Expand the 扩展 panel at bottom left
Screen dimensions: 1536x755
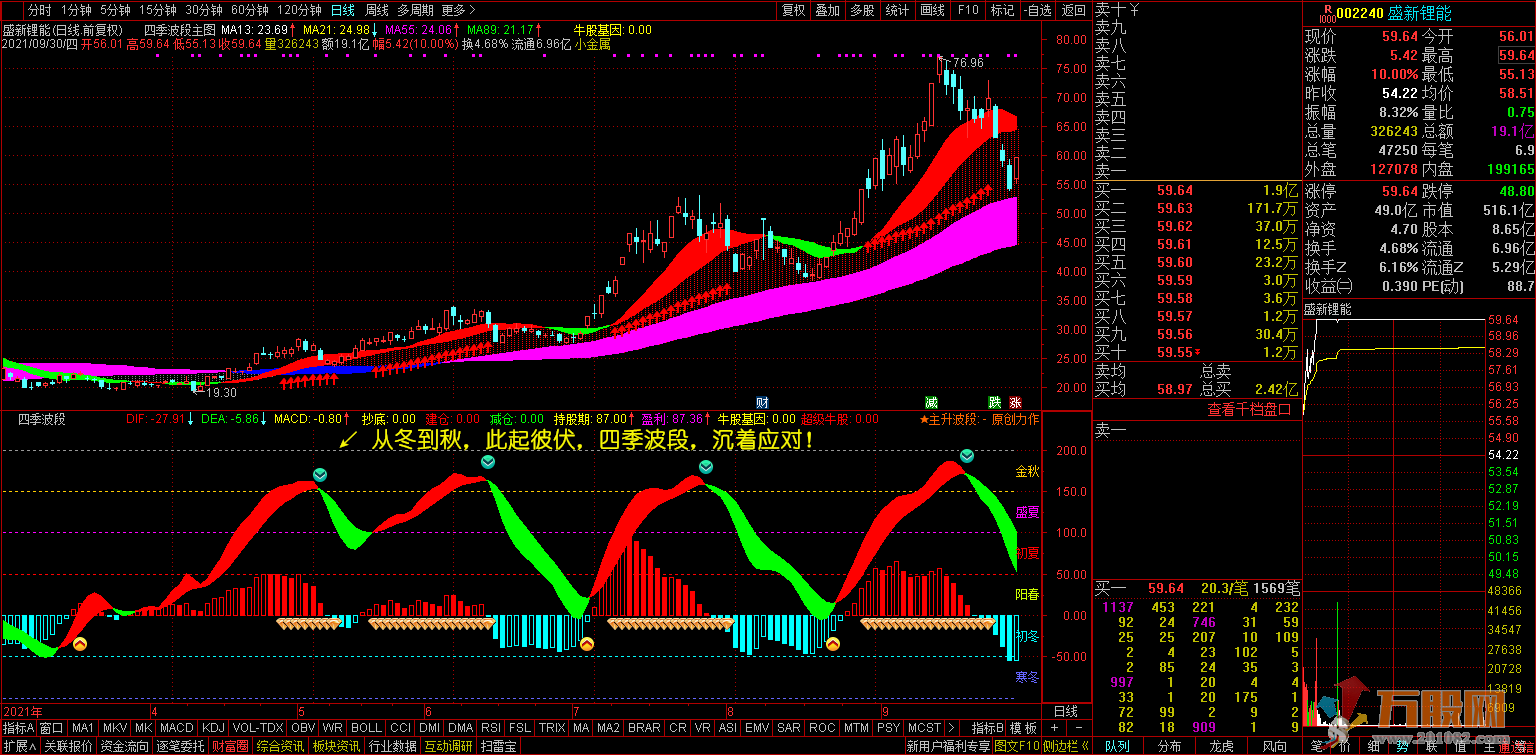pos(19,746)
